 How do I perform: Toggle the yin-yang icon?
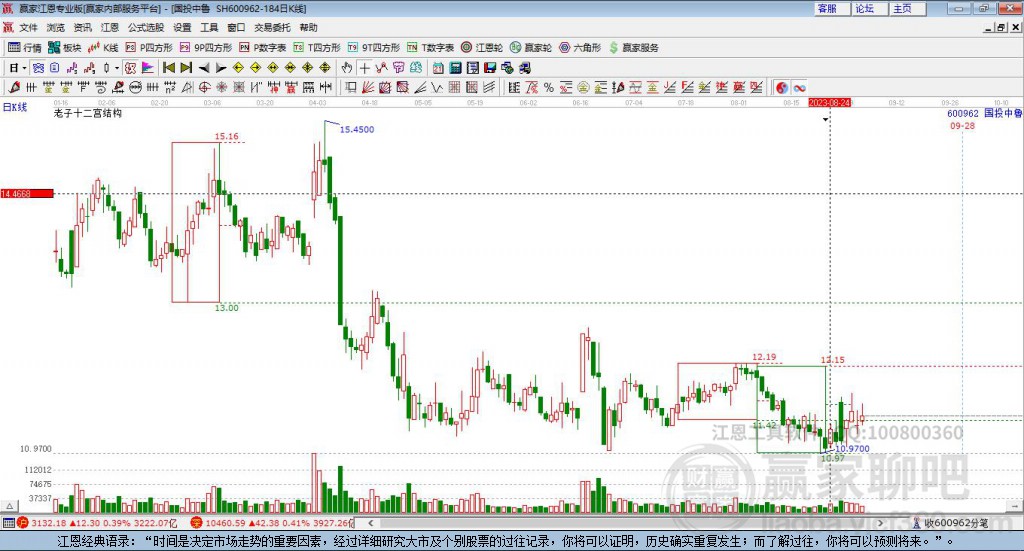pos(782,87)
